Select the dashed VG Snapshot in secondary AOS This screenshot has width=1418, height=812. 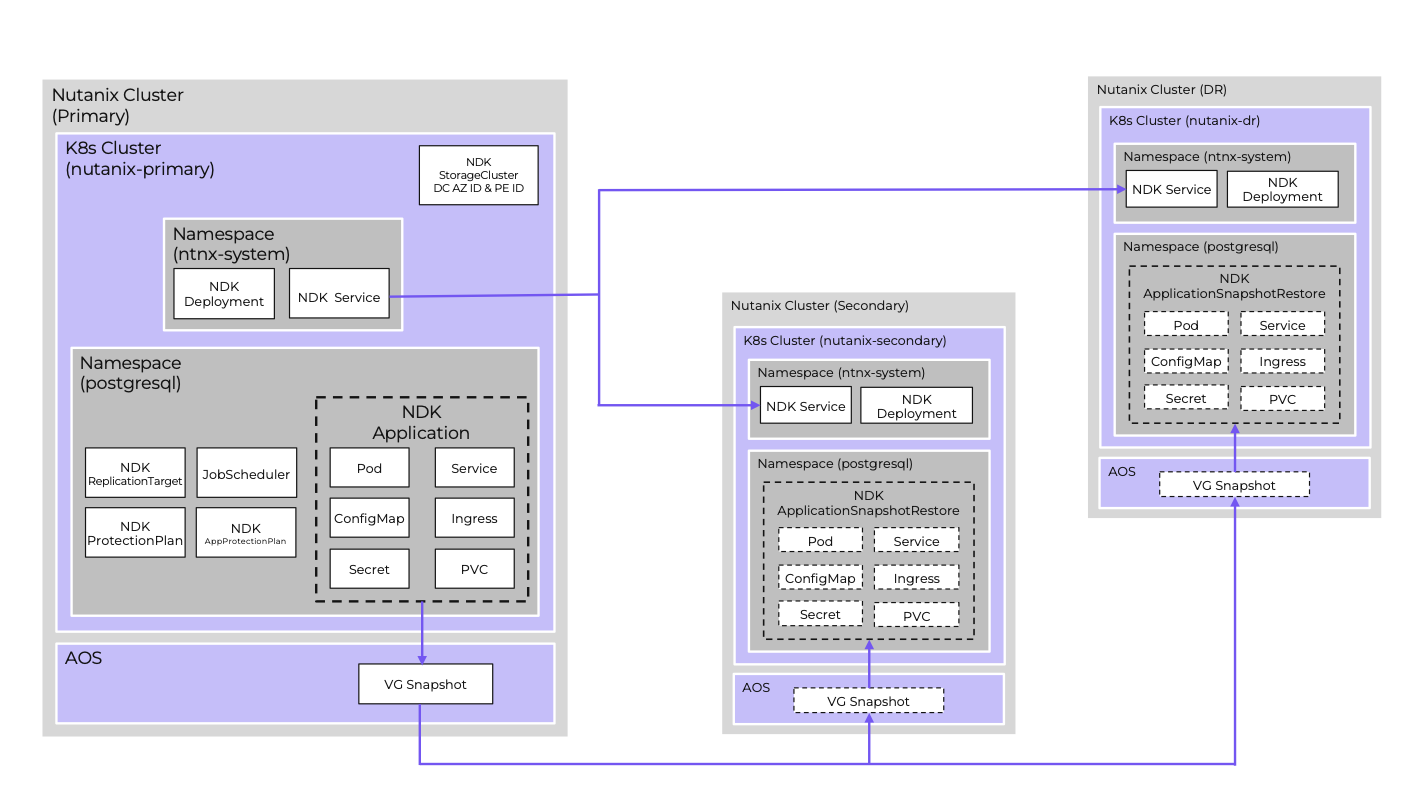(868, 701)
